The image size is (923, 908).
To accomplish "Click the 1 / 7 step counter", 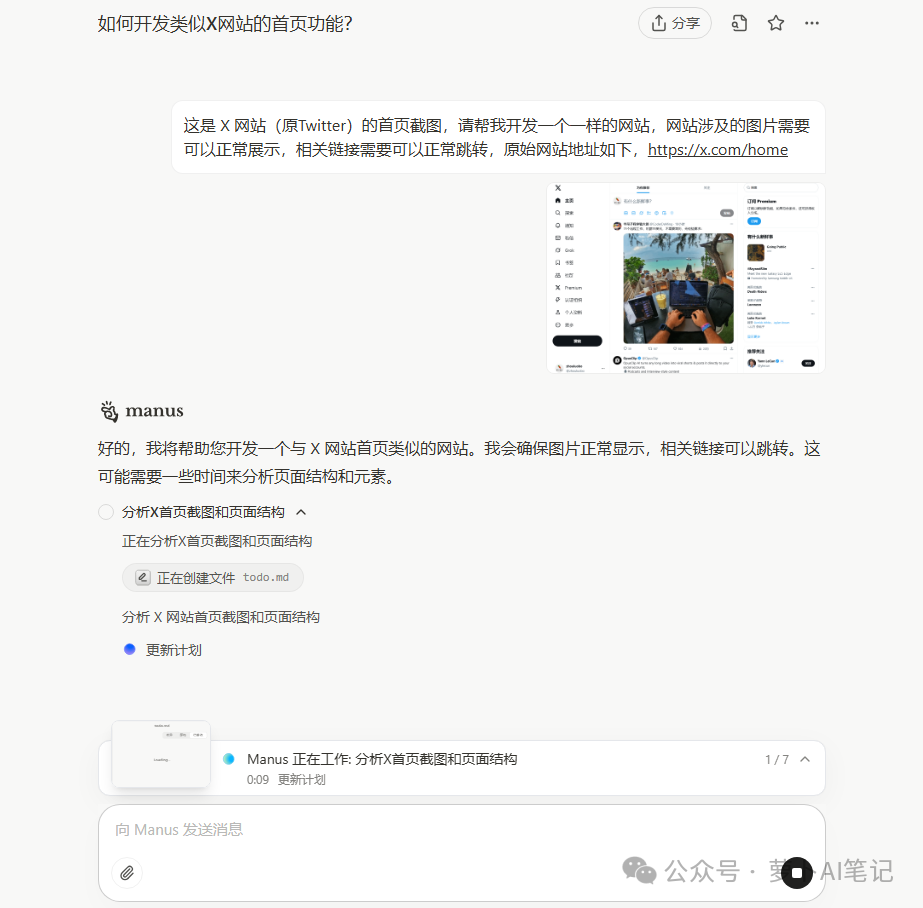I will pyautogui.click(x=776, y=760).
